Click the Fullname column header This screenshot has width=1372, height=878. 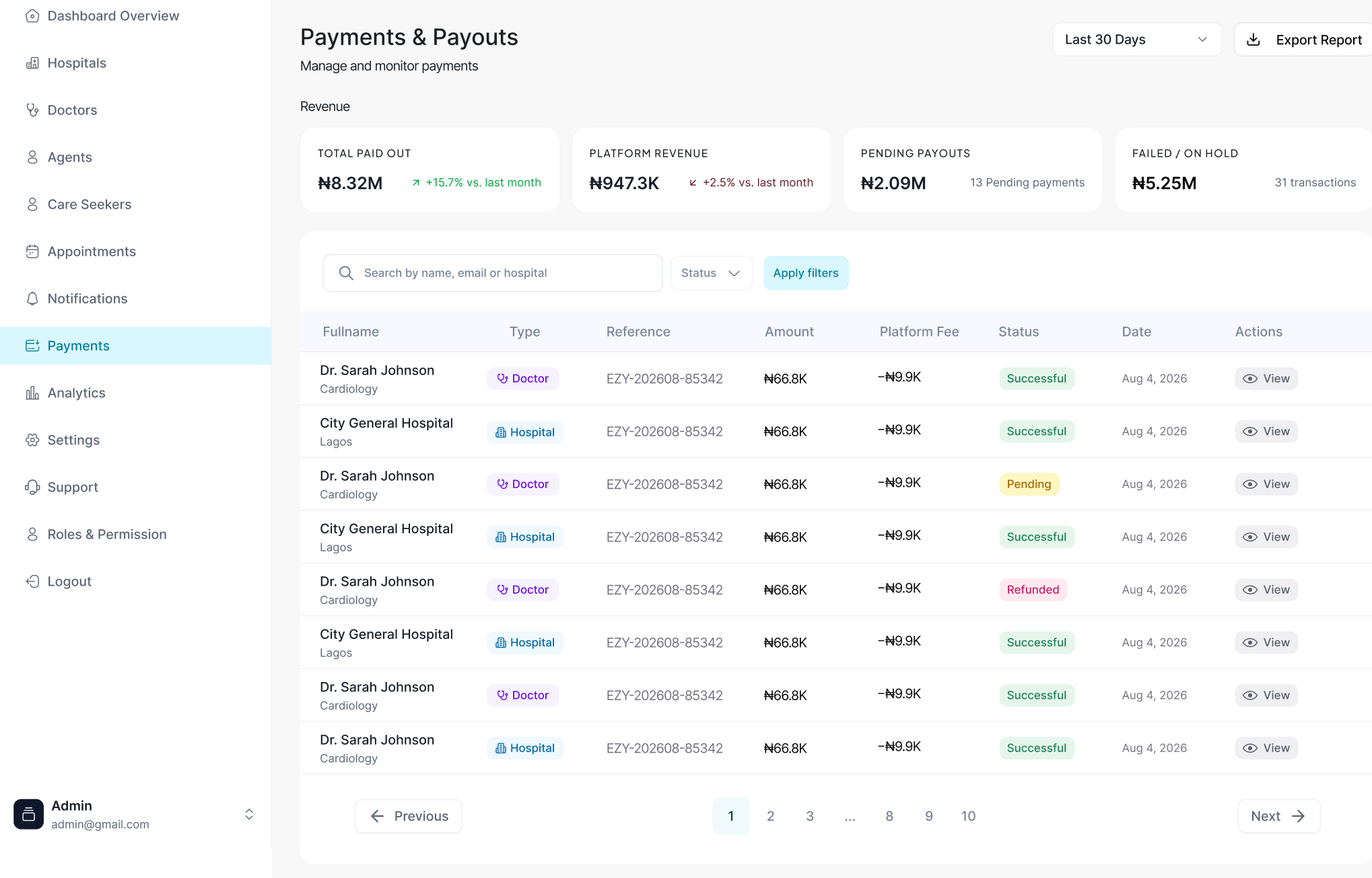coord(351,331)
